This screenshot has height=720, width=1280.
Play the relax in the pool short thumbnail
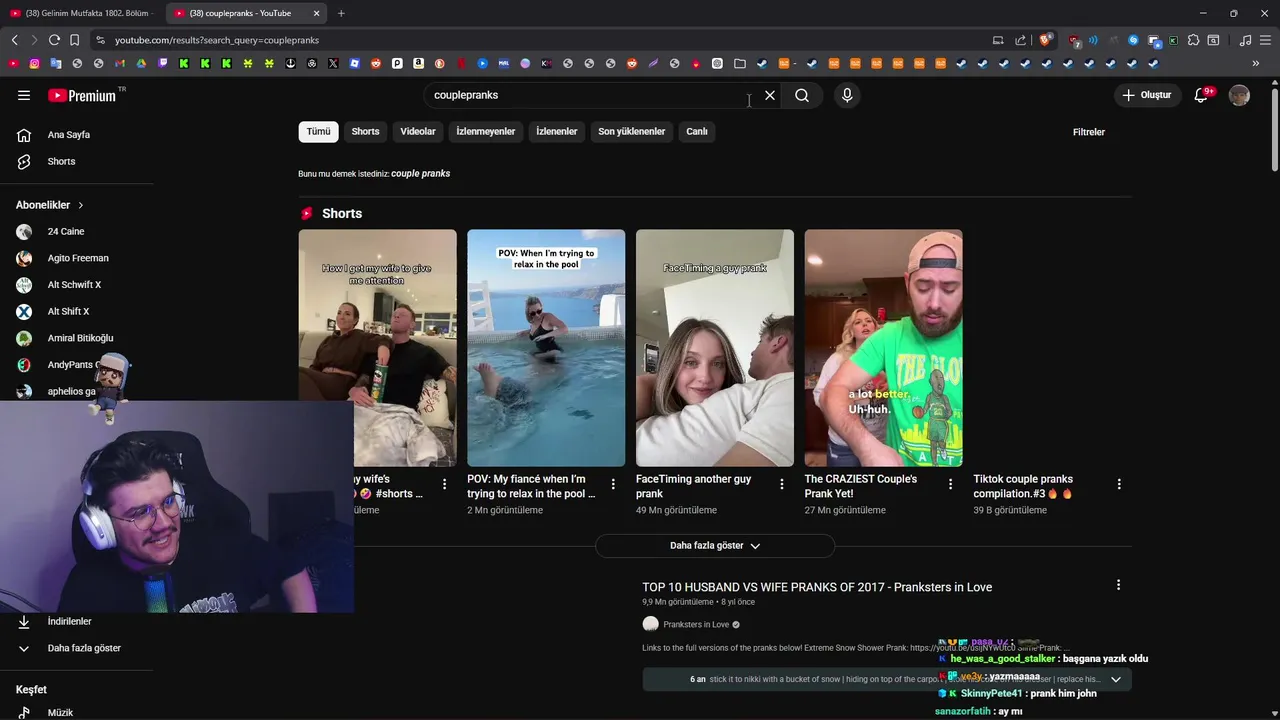pos(546,348)
